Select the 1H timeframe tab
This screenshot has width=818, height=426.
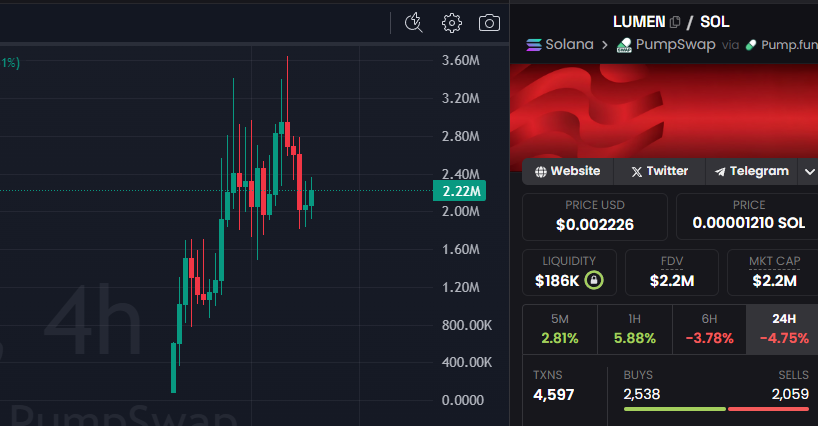[x=635, y=330]
